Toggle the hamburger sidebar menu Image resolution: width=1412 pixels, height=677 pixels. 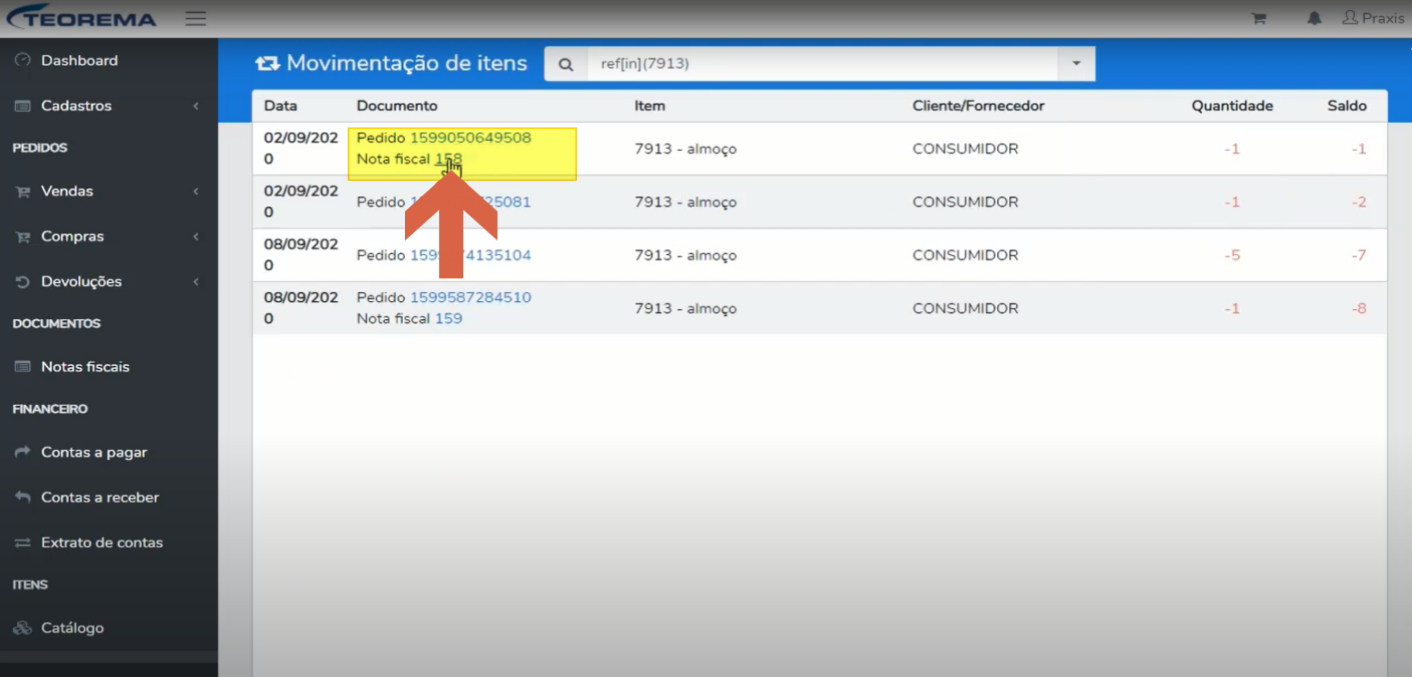[196, 19]
